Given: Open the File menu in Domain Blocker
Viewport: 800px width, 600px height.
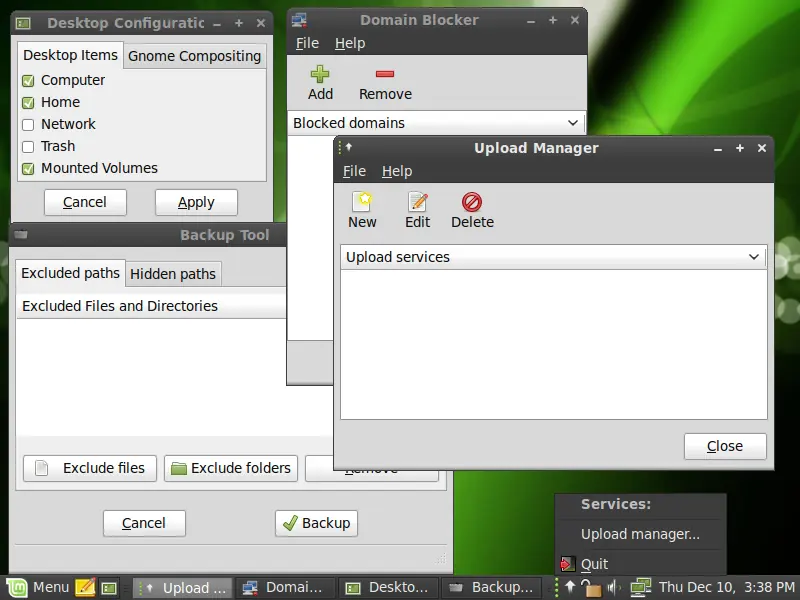Looking at the screenshot, I should coord(307,43).
